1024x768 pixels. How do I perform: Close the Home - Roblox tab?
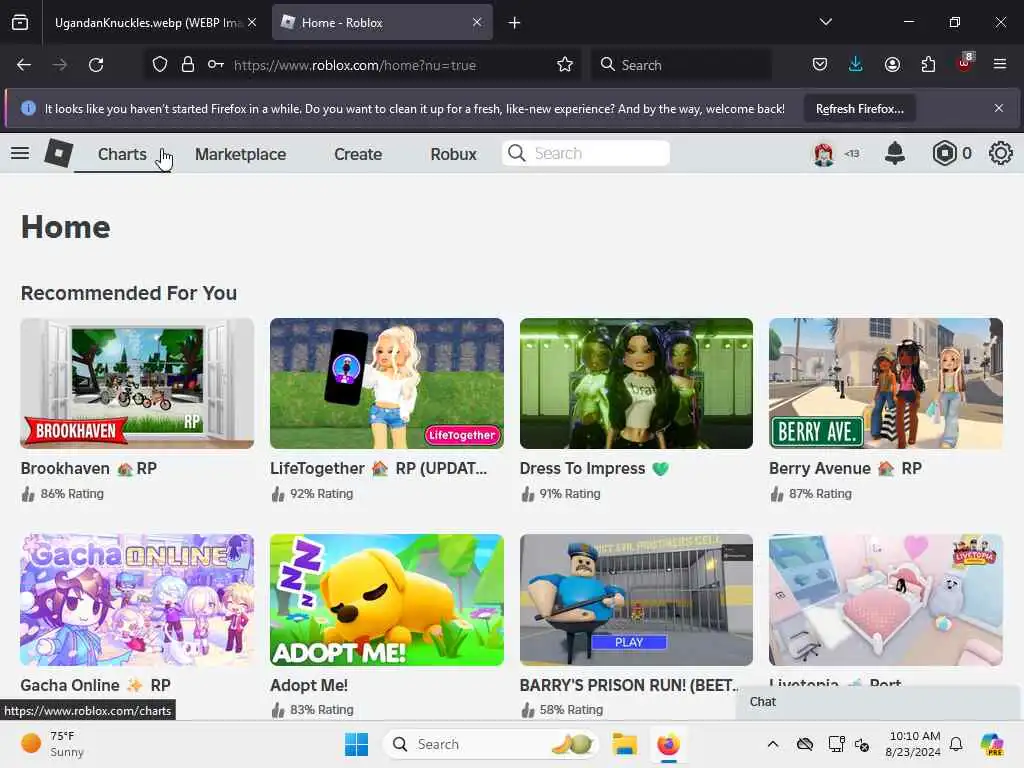[x=477, y=22]
